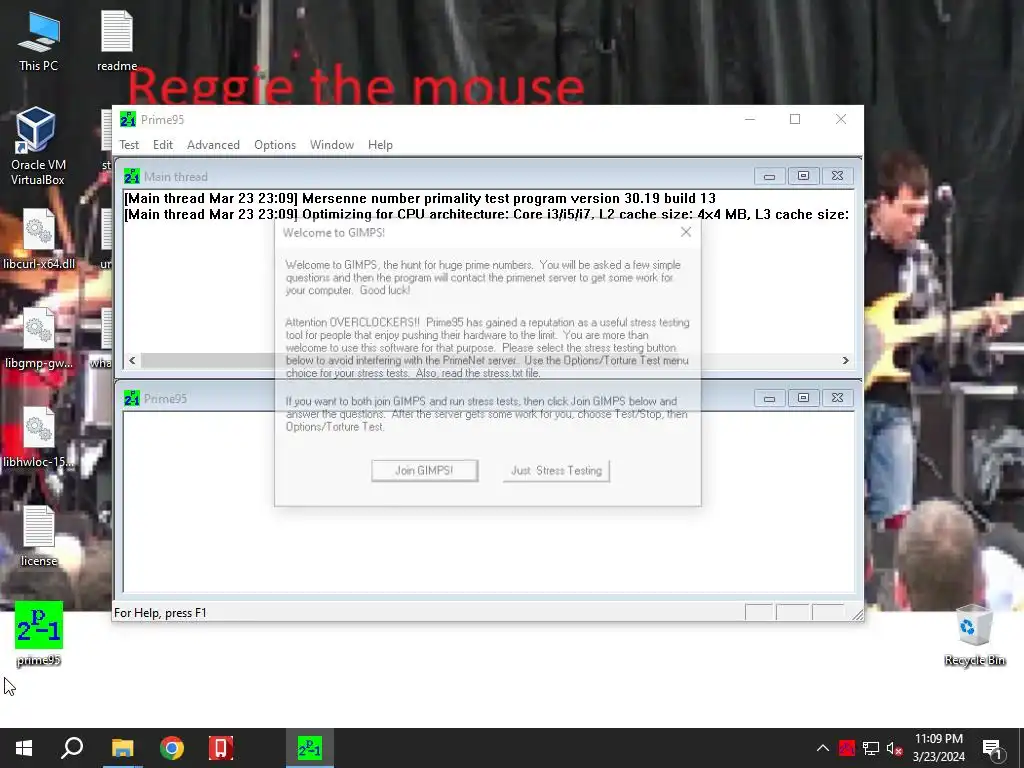
Task: Launch Google Chrome from taskbar
Action: 172,748
